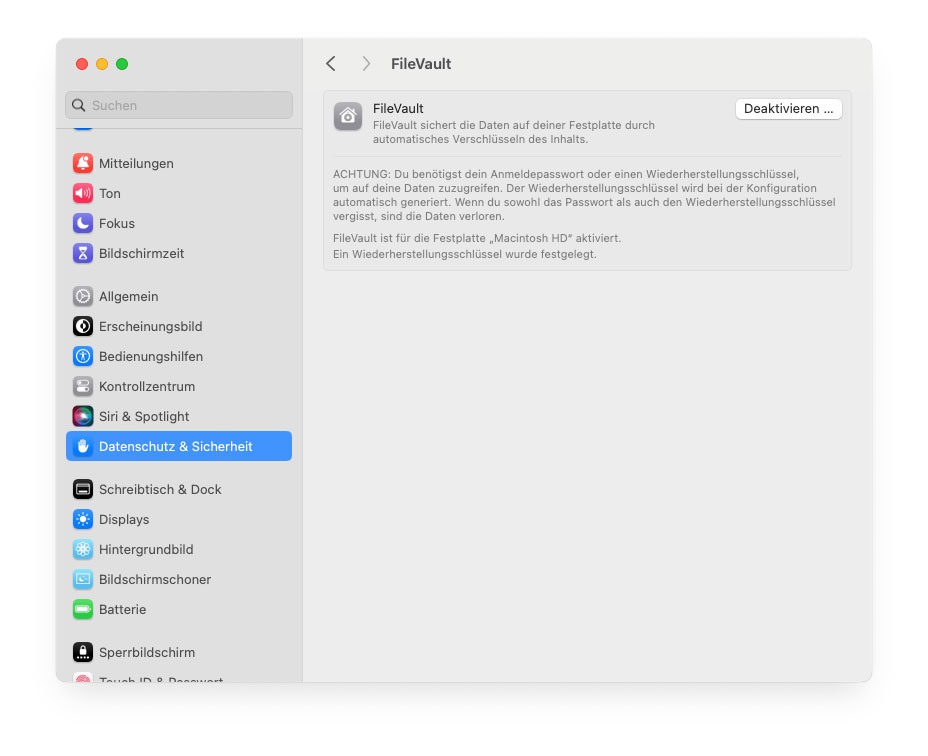Go back with the left chevron
The width and height of the screenshot is (928, 756).
(331, 63)
